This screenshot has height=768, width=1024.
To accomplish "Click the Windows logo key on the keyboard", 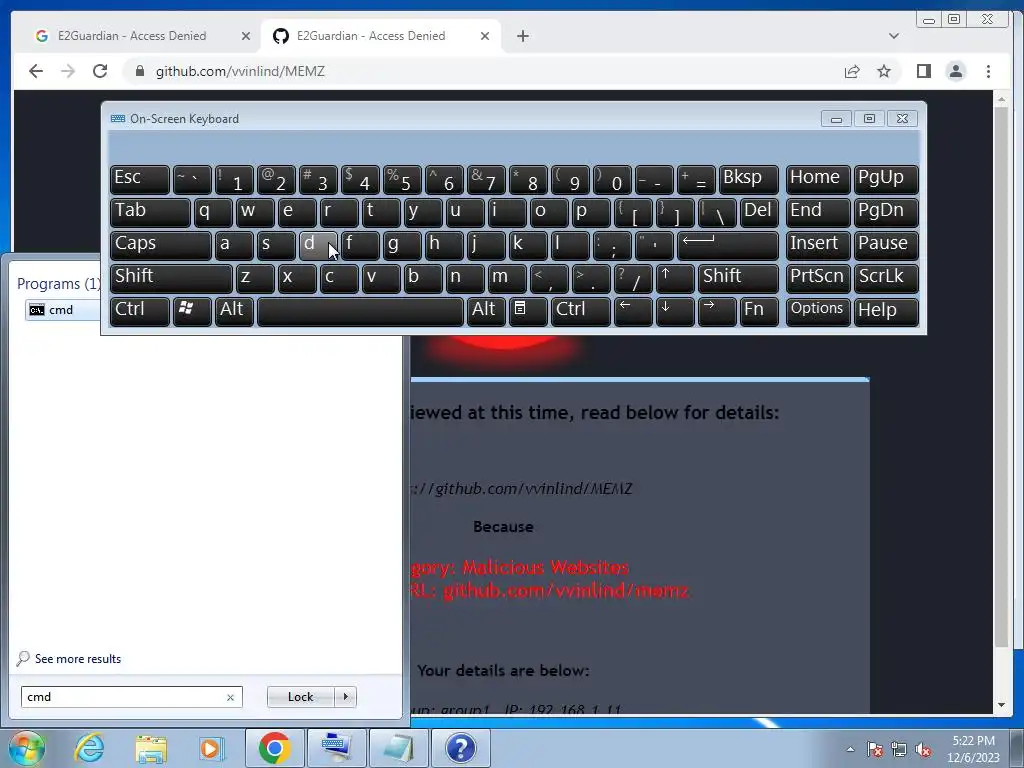I will pyautogui.click(x=191, y=311).
